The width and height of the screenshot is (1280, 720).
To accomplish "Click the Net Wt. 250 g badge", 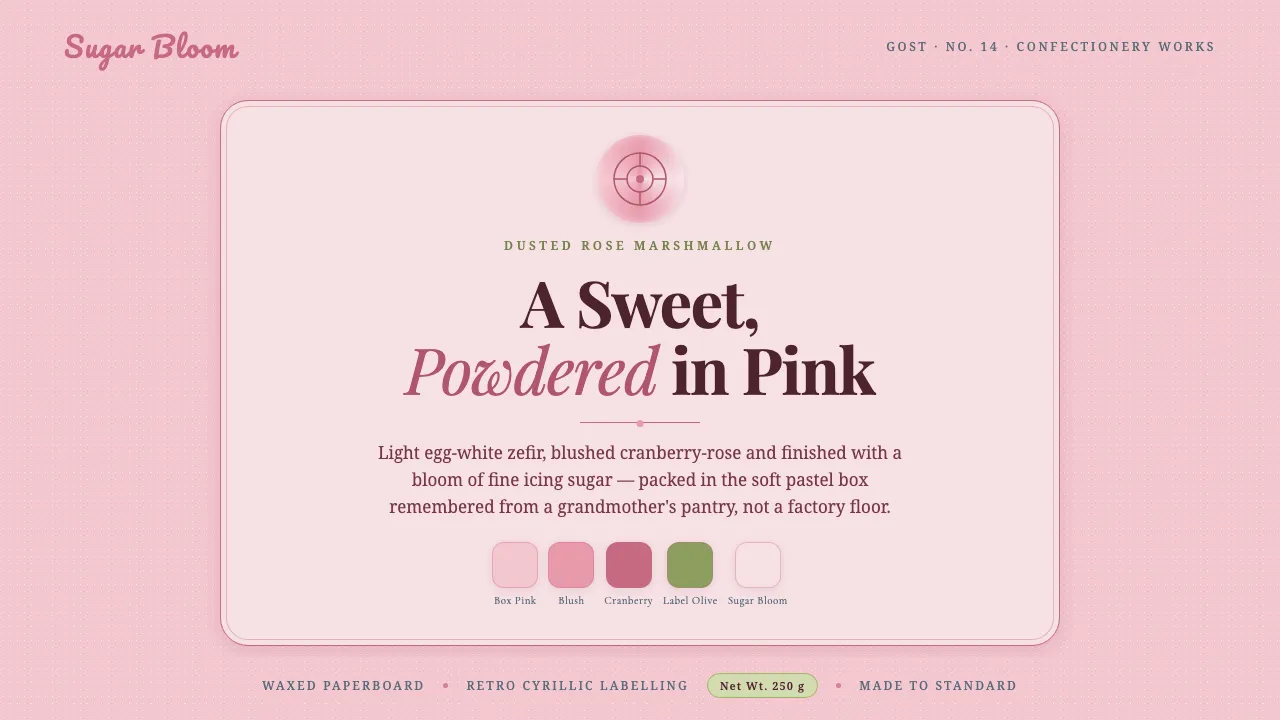I will [762, 686].
